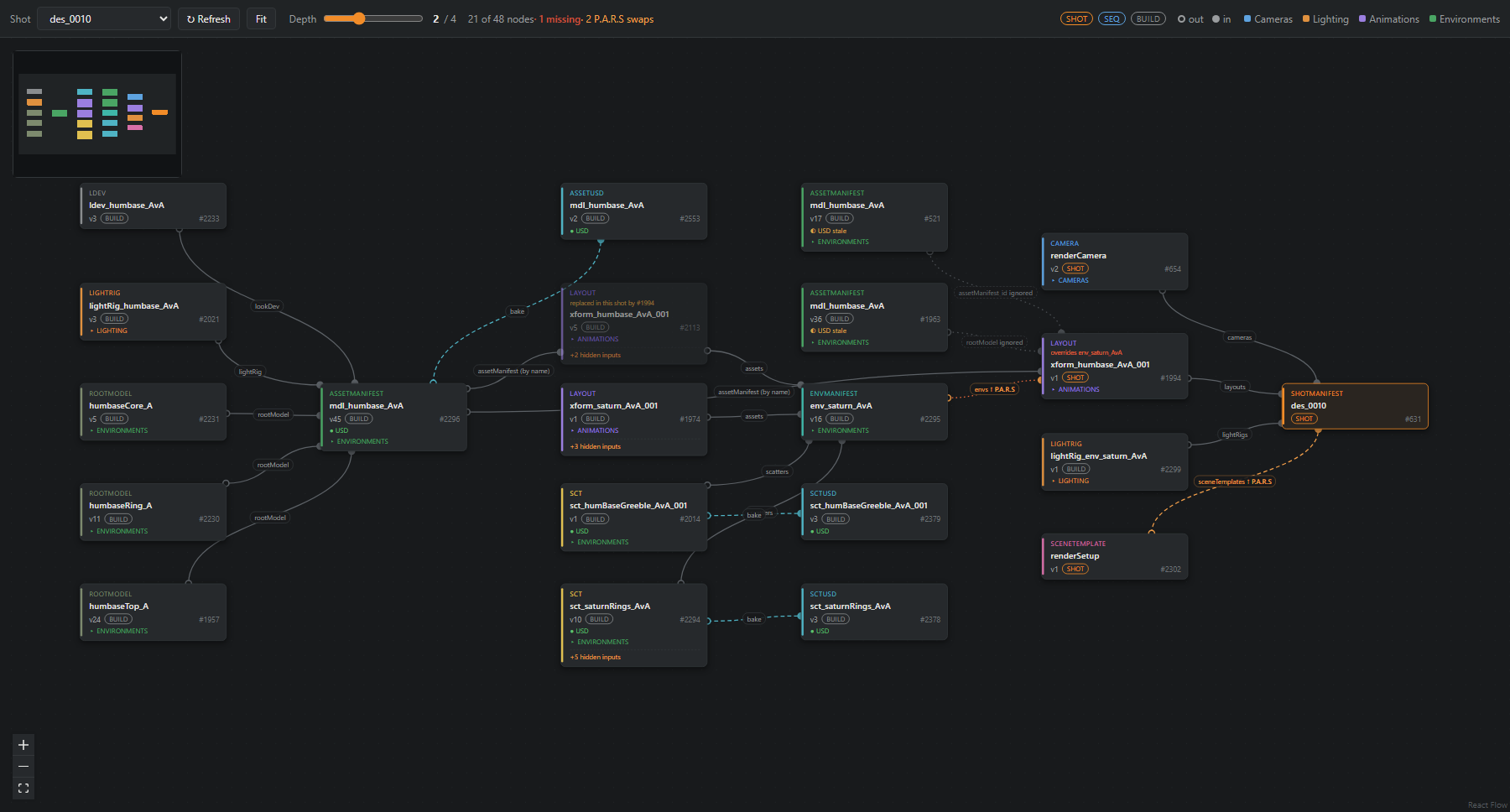Select the renderSetup scene template node
Image resolution: width=1510 pixels, height=812 pixels.
click(x=1115, y=556)
